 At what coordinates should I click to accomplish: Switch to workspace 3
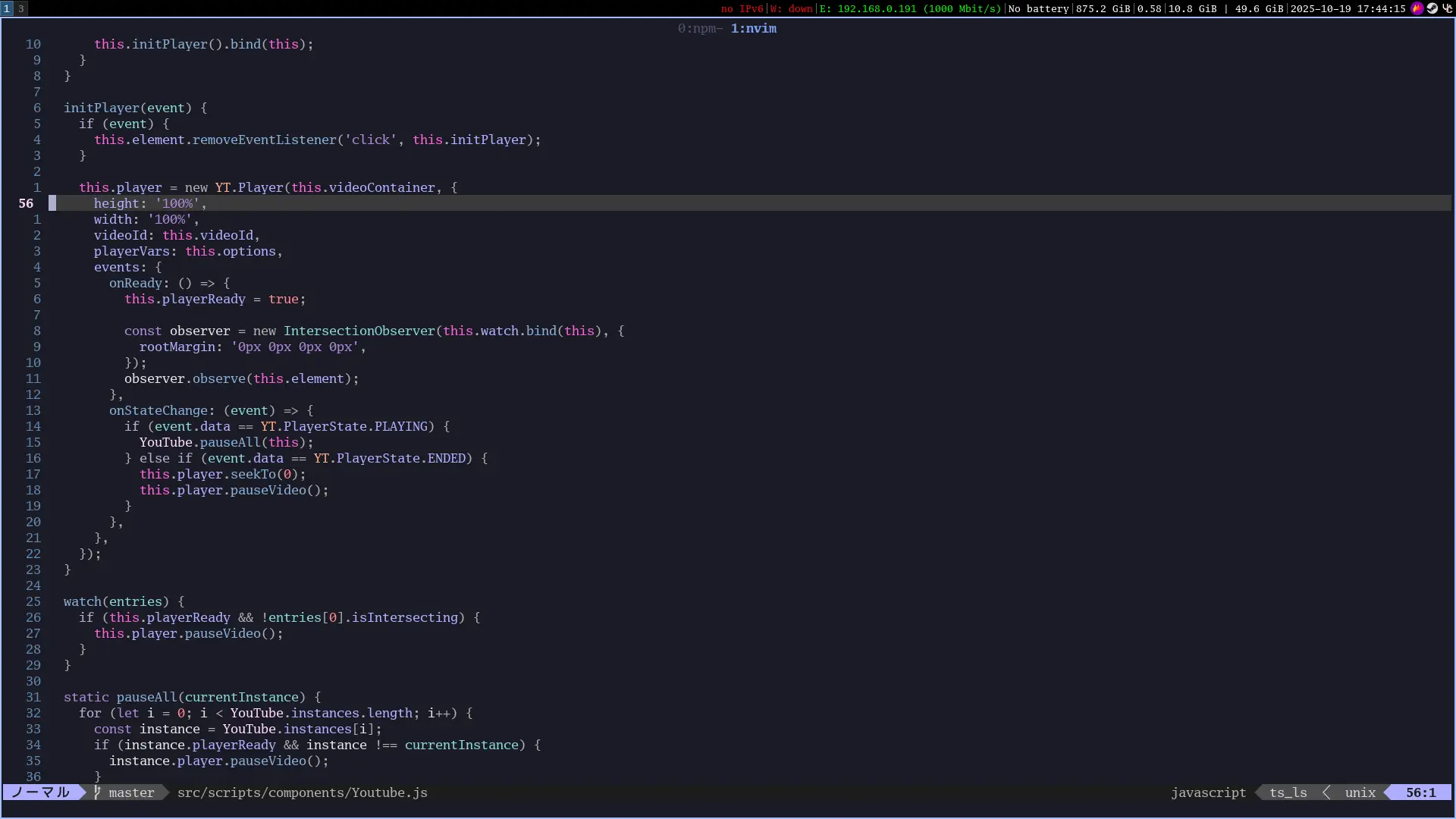[21, 8]
